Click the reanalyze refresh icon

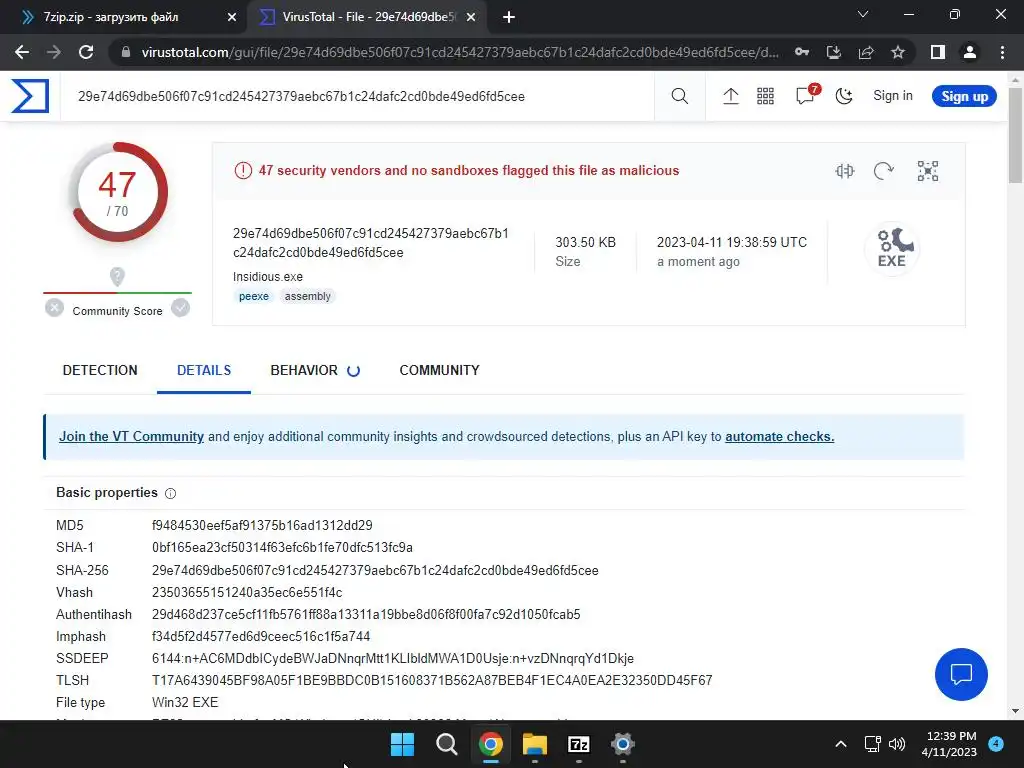pos(884,171)
